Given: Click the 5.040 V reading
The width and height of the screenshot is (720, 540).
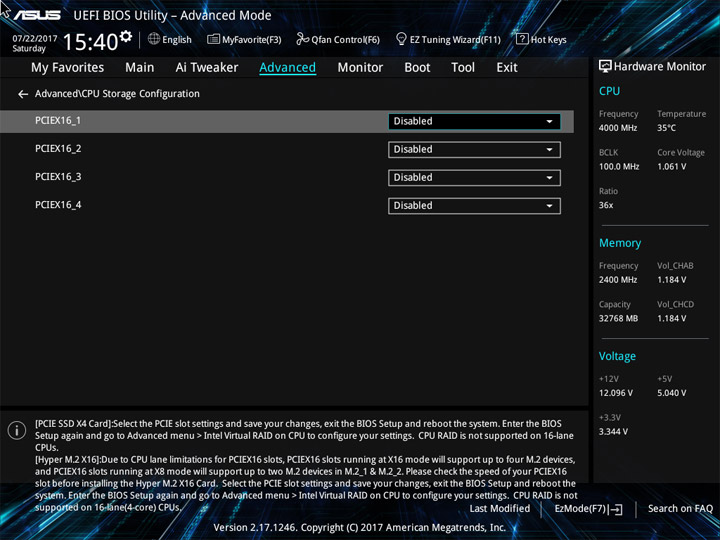Looking at the screenshot, I should coord(671,393).
